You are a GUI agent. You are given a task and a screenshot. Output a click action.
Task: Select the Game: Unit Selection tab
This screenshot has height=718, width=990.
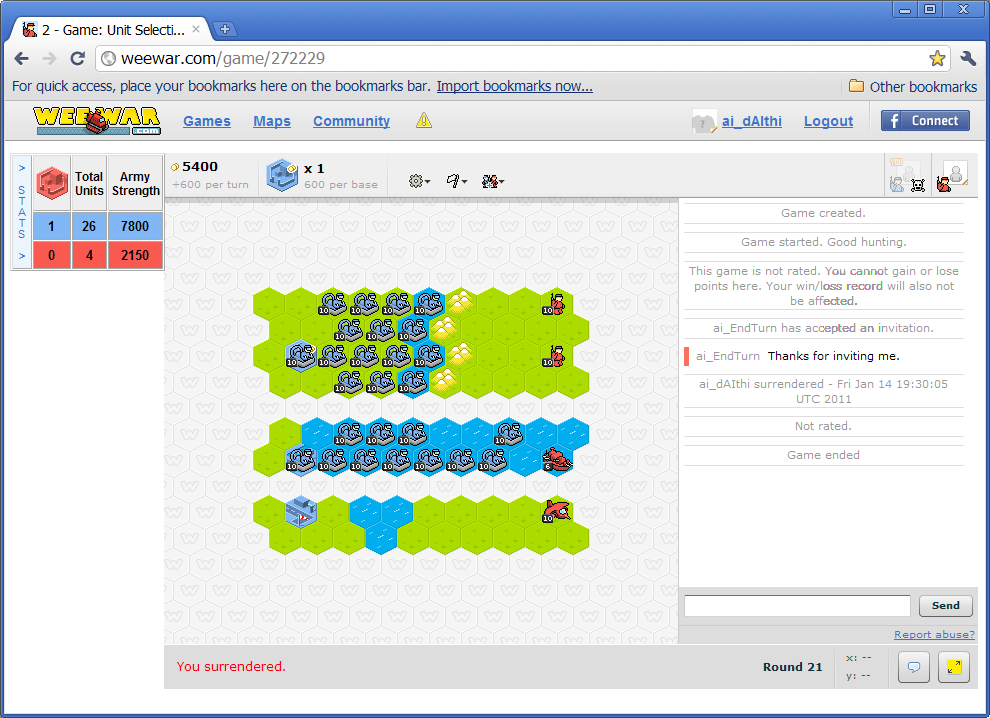click(x=110, y=30)
